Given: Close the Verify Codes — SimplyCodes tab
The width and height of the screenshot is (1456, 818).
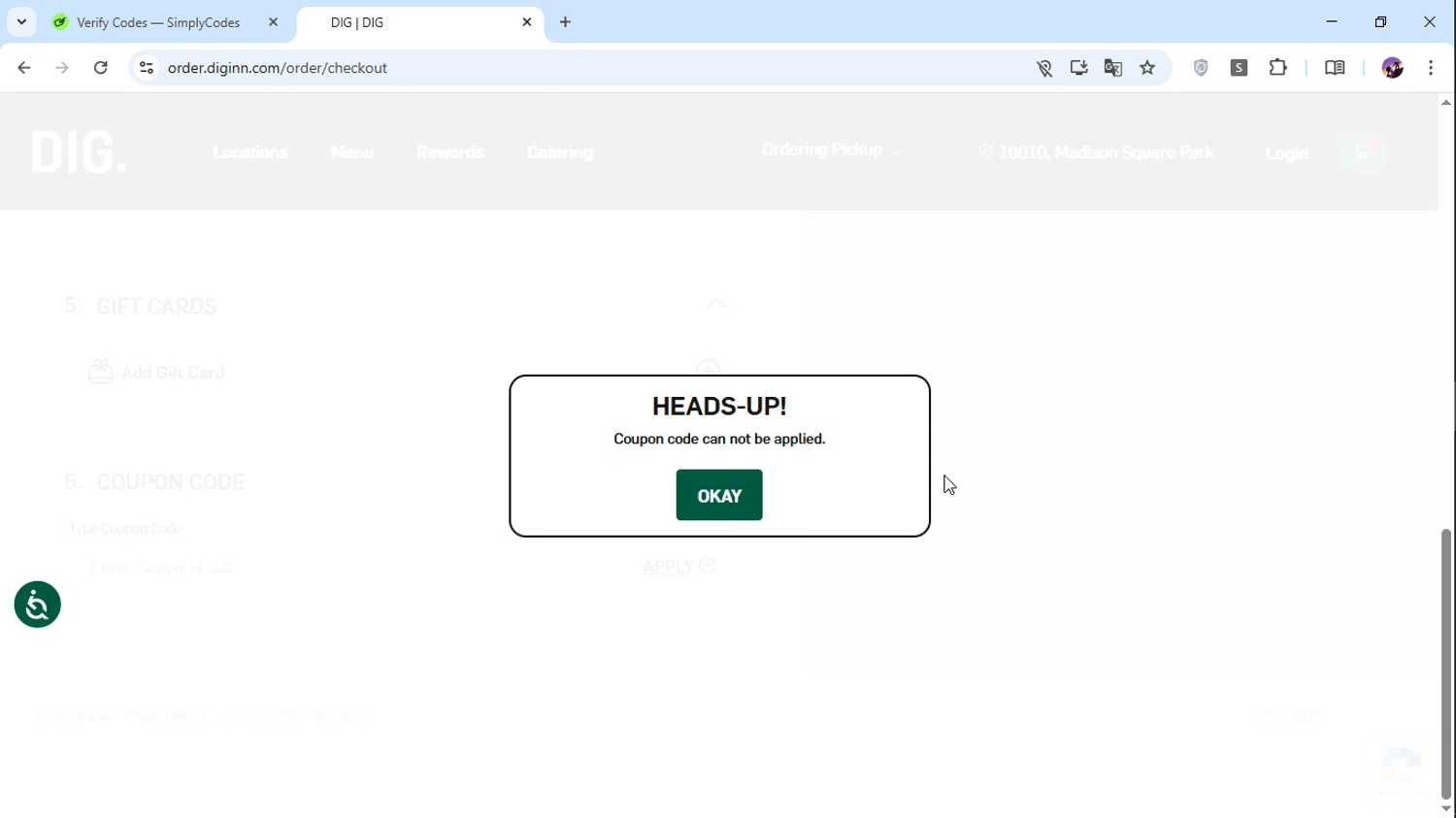Looking at the screenshot, I should (x=274, y=22).
